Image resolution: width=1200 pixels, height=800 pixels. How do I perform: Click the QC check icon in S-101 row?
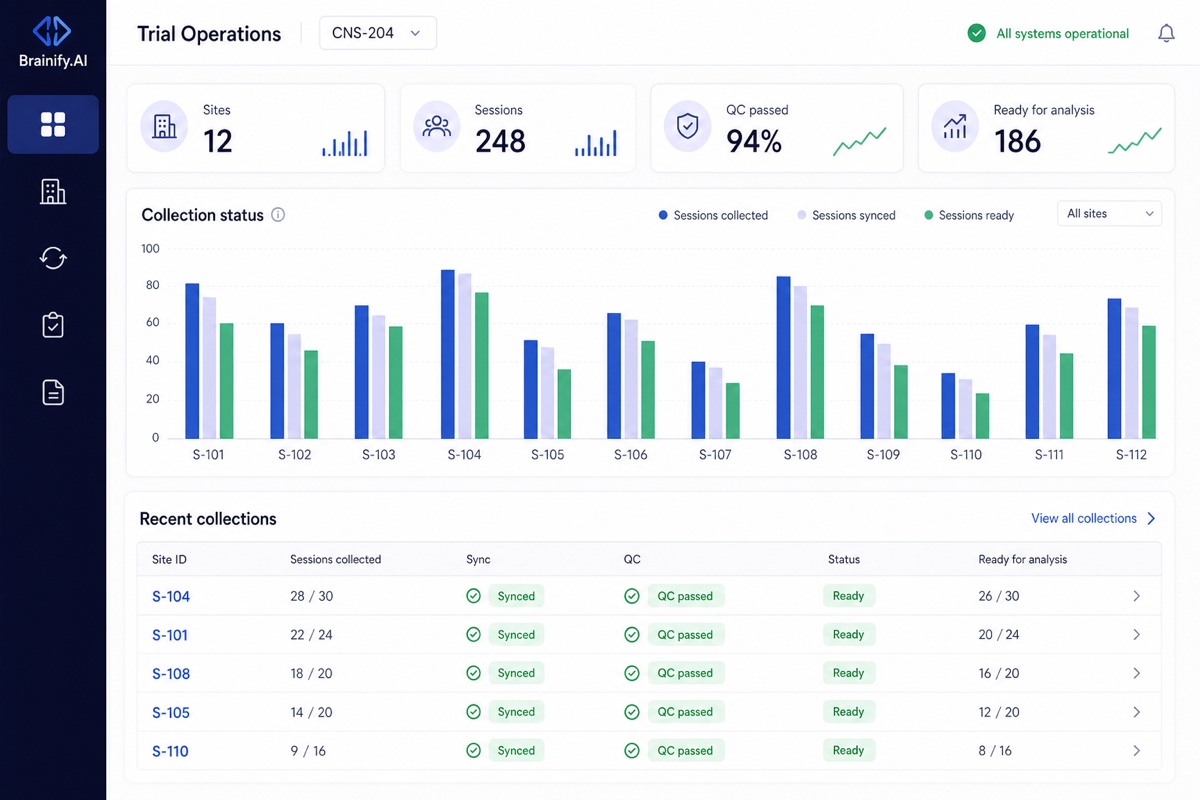point(632,635)
